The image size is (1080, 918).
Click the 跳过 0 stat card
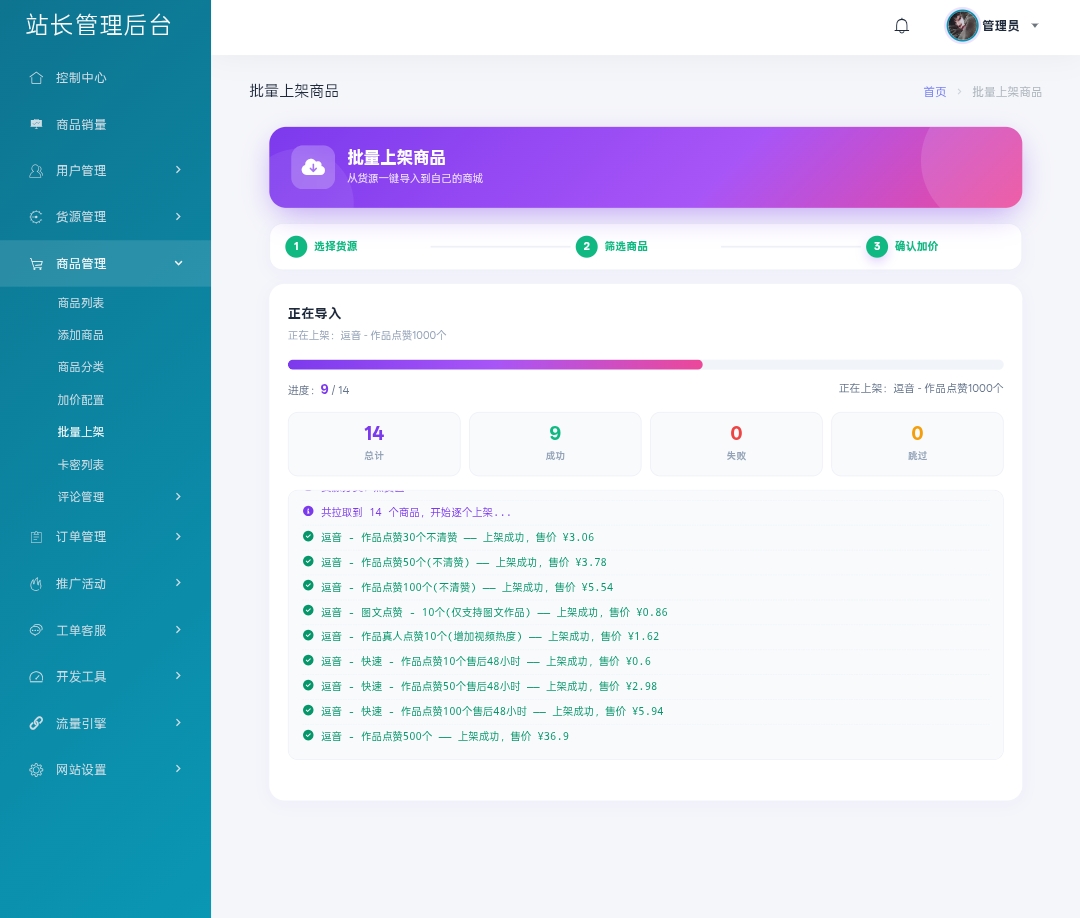point(917,444)
